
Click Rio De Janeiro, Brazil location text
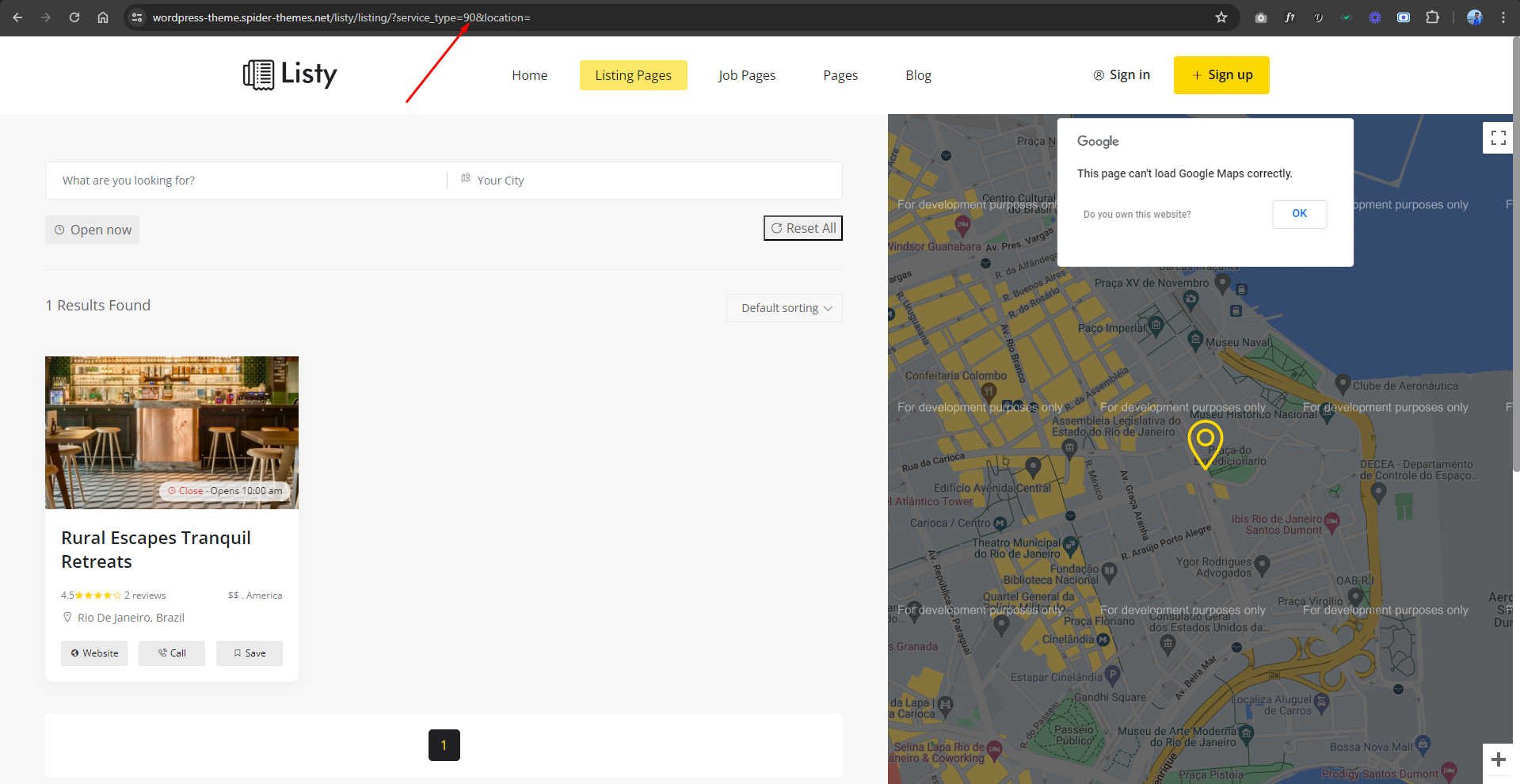click(131, 618)
